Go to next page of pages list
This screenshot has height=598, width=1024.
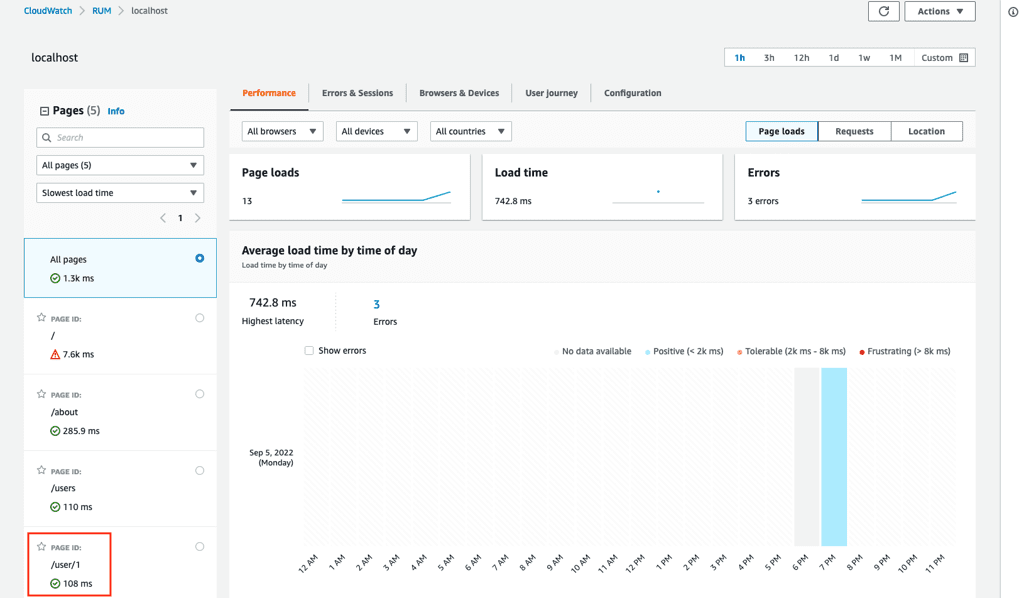198,218
